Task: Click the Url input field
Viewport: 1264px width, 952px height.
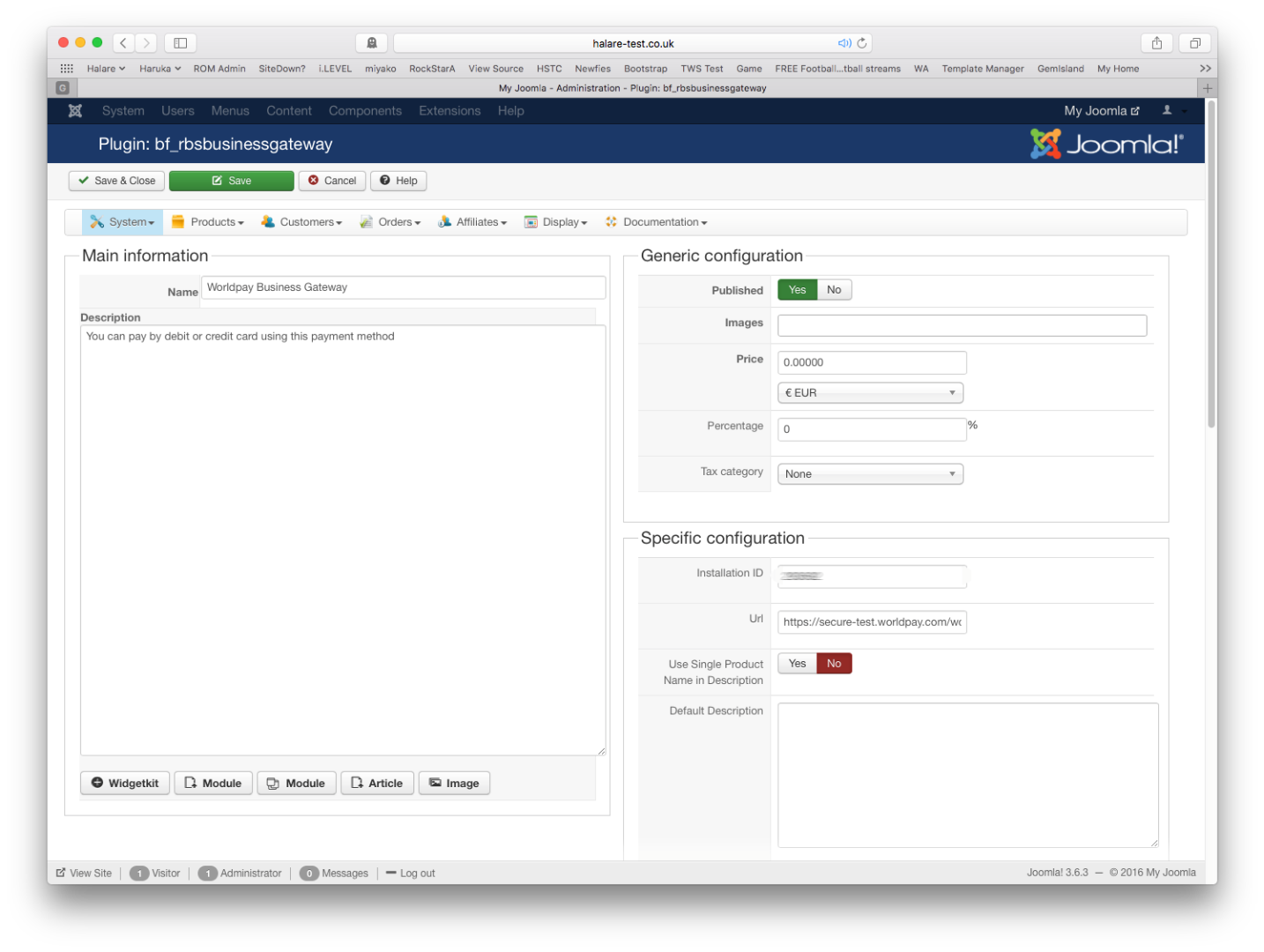Action: [x=872, y=622]
